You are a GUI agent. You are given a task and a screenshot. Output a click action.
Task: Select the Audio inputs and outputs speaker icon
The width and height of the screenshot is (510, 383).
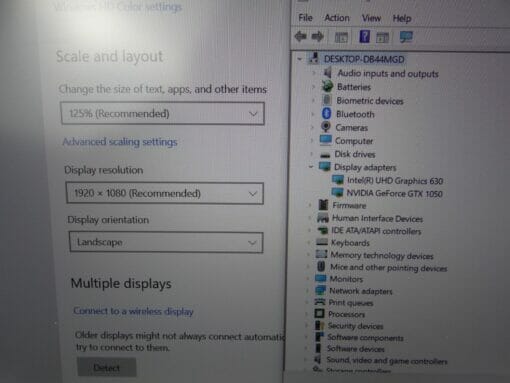coord(328,72)
